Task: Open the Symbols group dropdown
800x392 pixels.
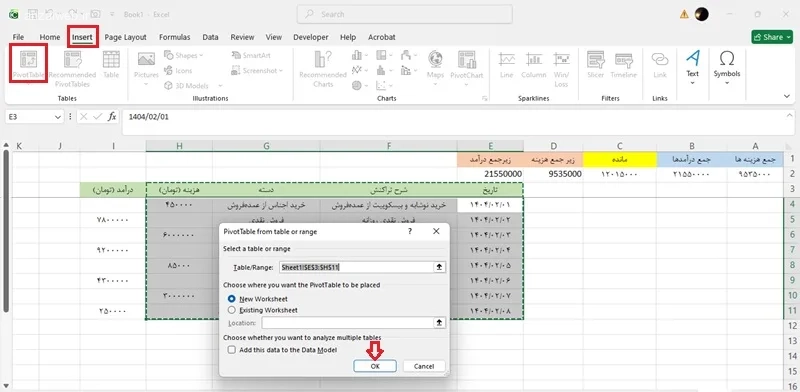Action: (x=727, y=67)
